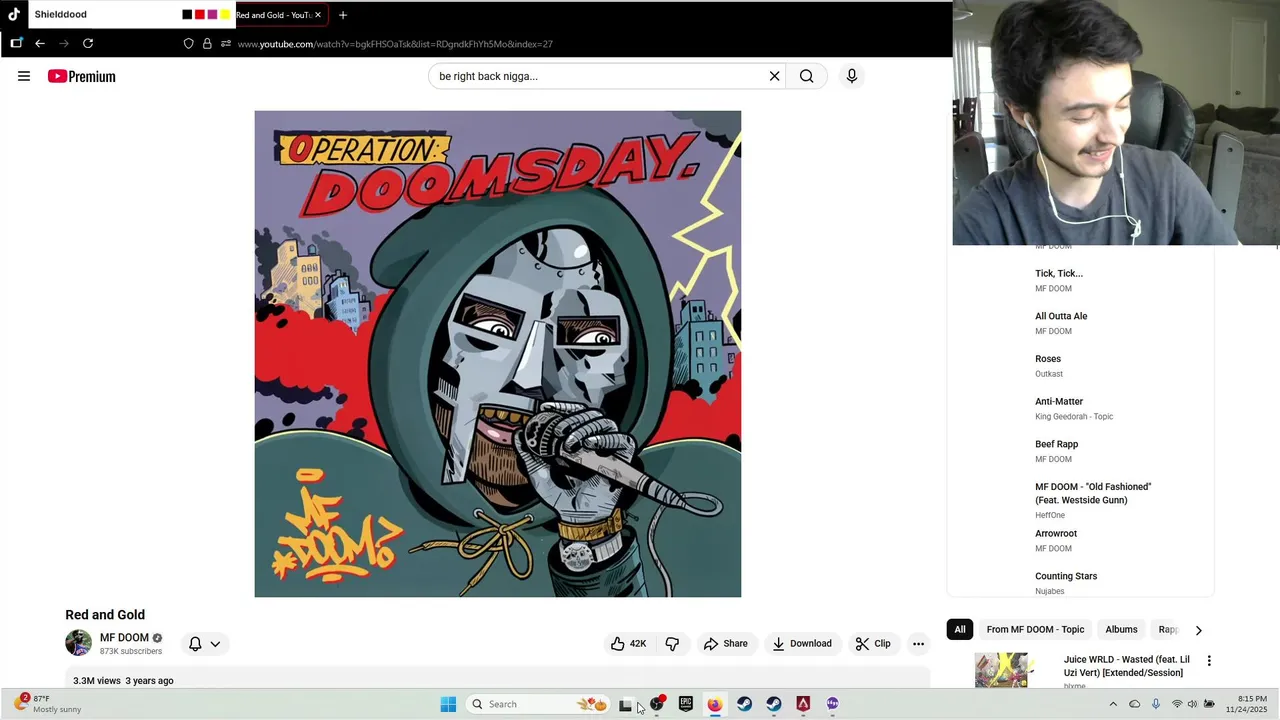Launch Apex Legends from the taskbar
The height and width of the screenshot is (720, 1280).
pyautogui.click(x=803, y=704)
